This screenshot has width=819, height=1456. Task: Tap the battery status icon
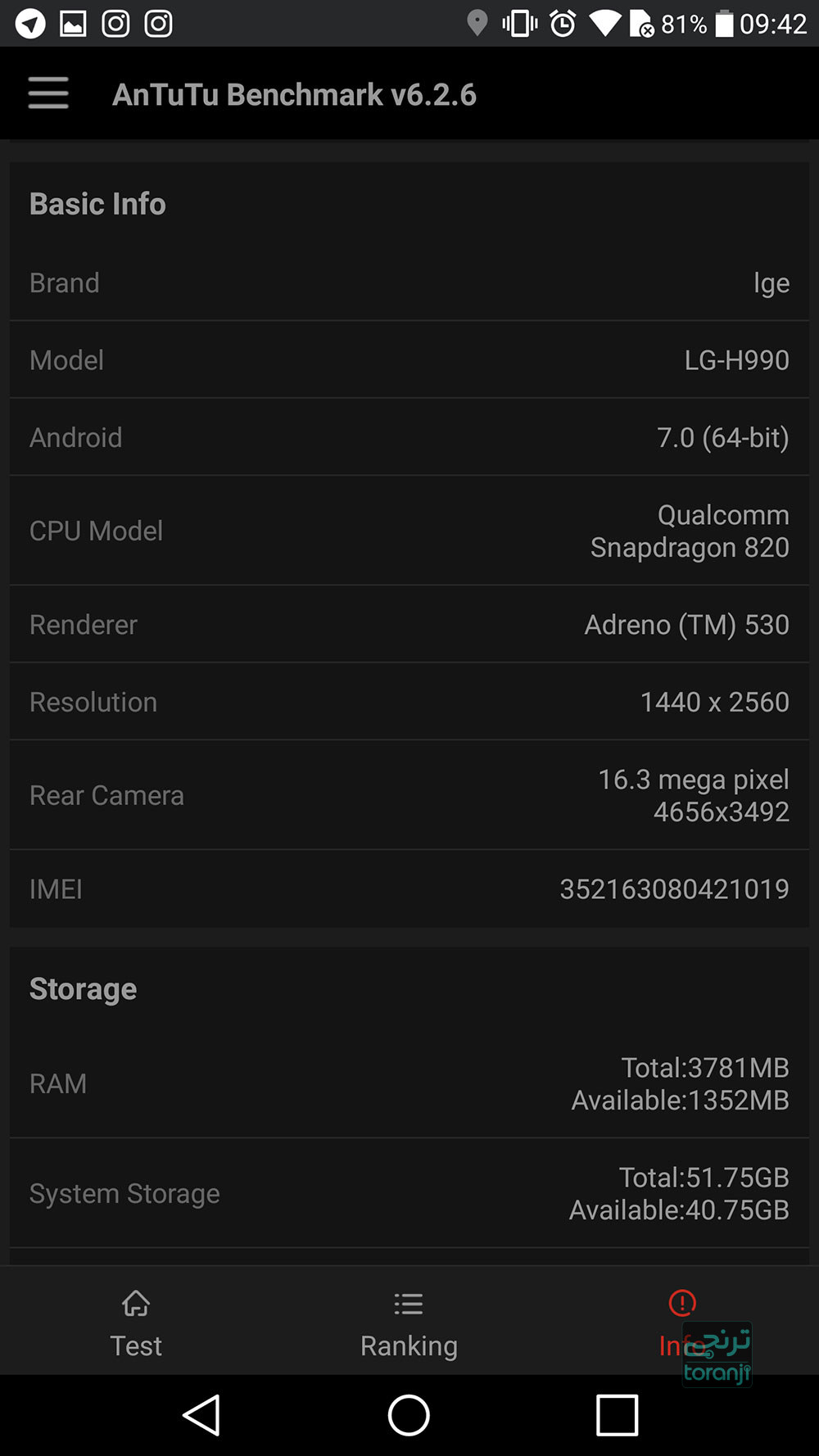[724, 24]
